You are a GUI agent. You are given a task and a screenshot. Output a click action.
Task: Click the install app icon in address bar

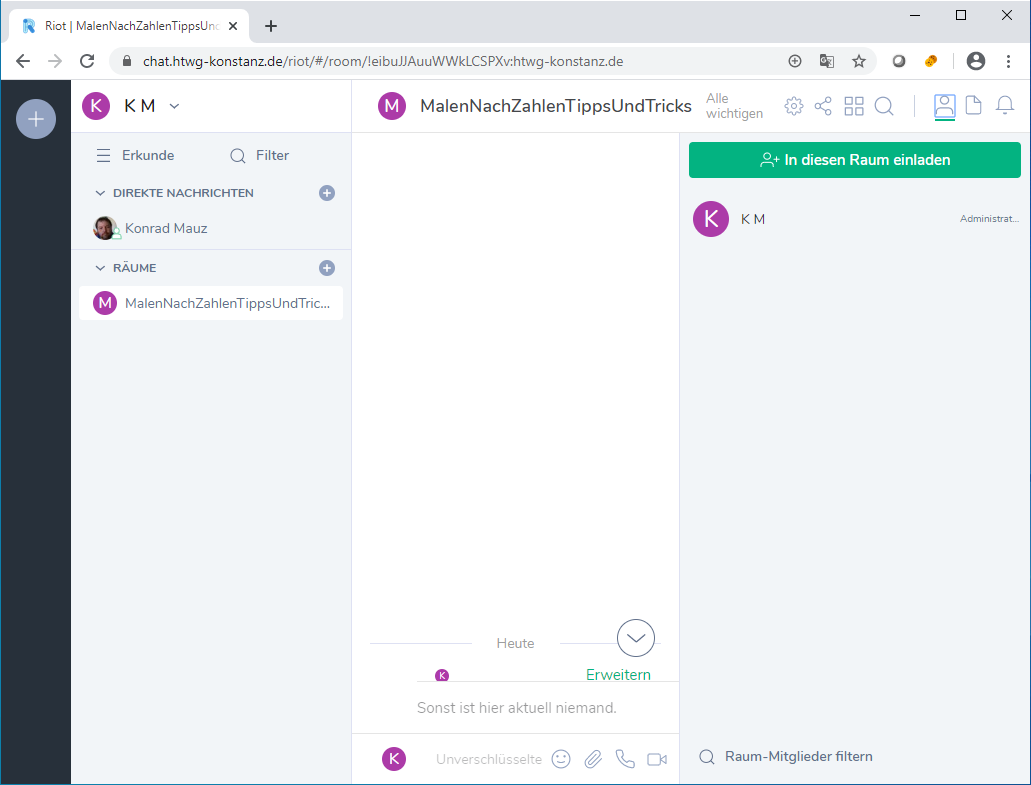pyautogui.click(x=795, y=61)
